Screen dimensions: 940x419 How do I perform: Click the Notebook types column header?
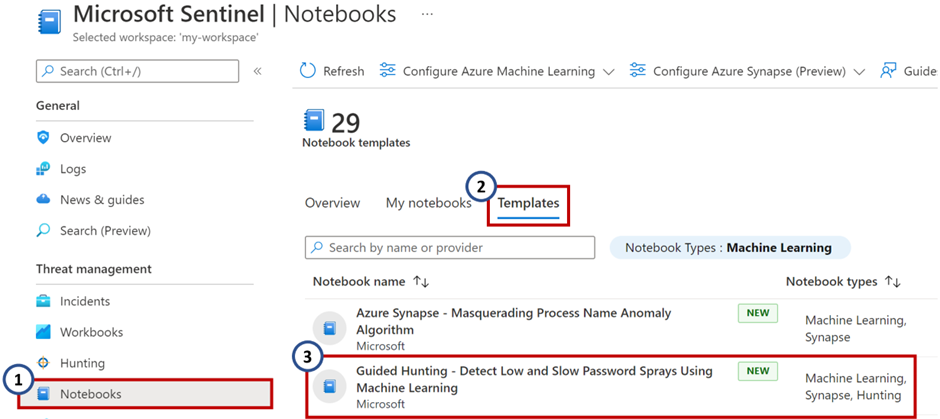[x=832, y=282]
